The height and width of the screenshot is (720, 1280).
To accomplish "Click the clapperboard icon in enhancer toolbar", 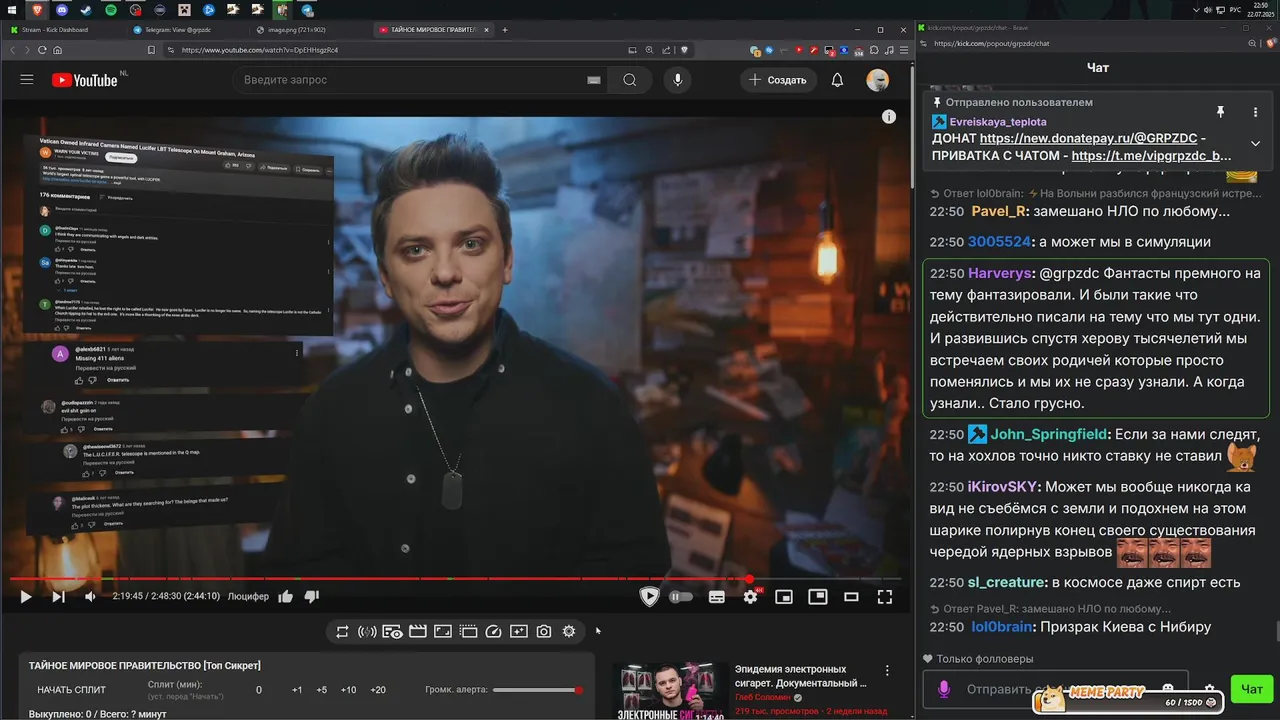I will pyautogui.click(x=418, y=631).
